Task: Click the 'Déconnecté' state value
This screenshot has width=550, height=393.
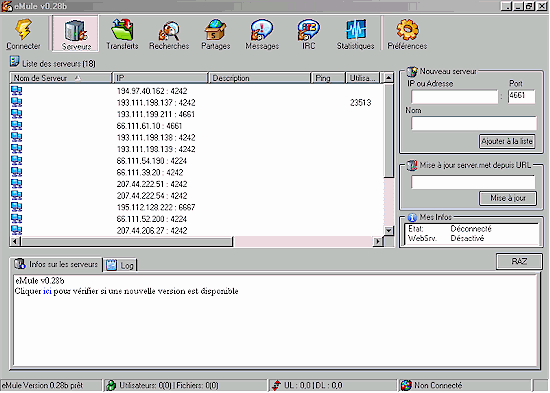Action: 471,229
